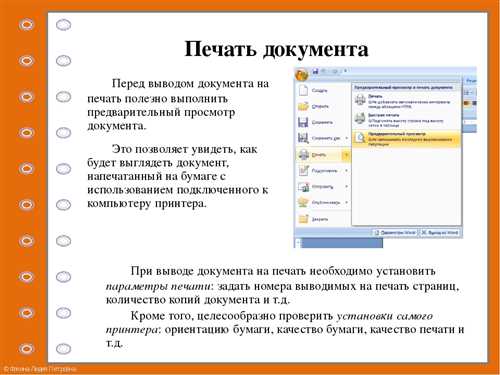The width and height of the screenshot is (500, 375).
Task: Click the Выход из Word button
Action: pyautogui.click(x=440, y=232)
